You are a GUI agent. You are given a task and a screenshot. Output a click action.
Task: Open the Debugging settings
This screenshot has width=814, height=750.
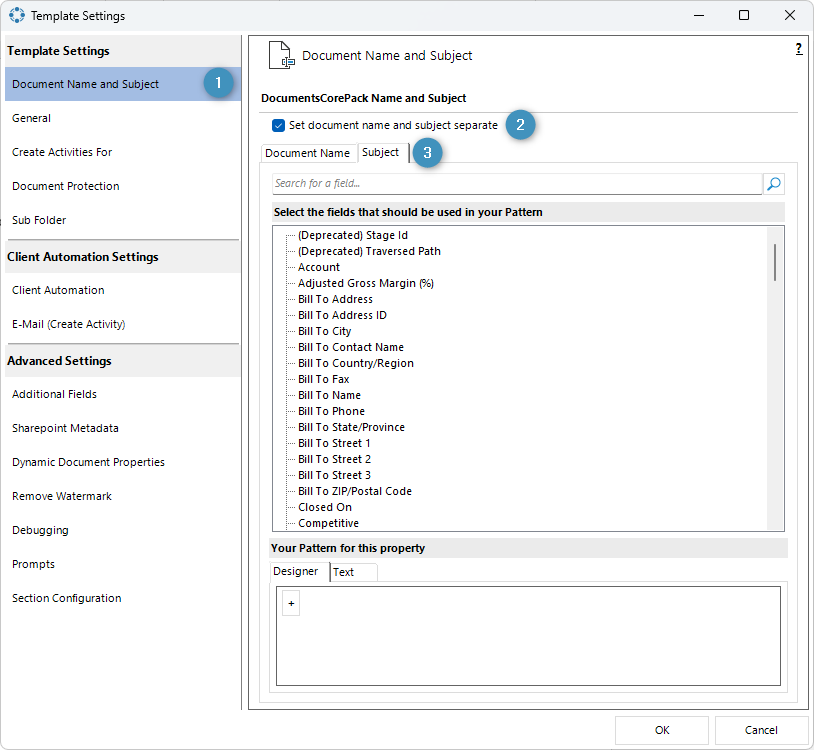pyautogui.click(x=123, y=530)
